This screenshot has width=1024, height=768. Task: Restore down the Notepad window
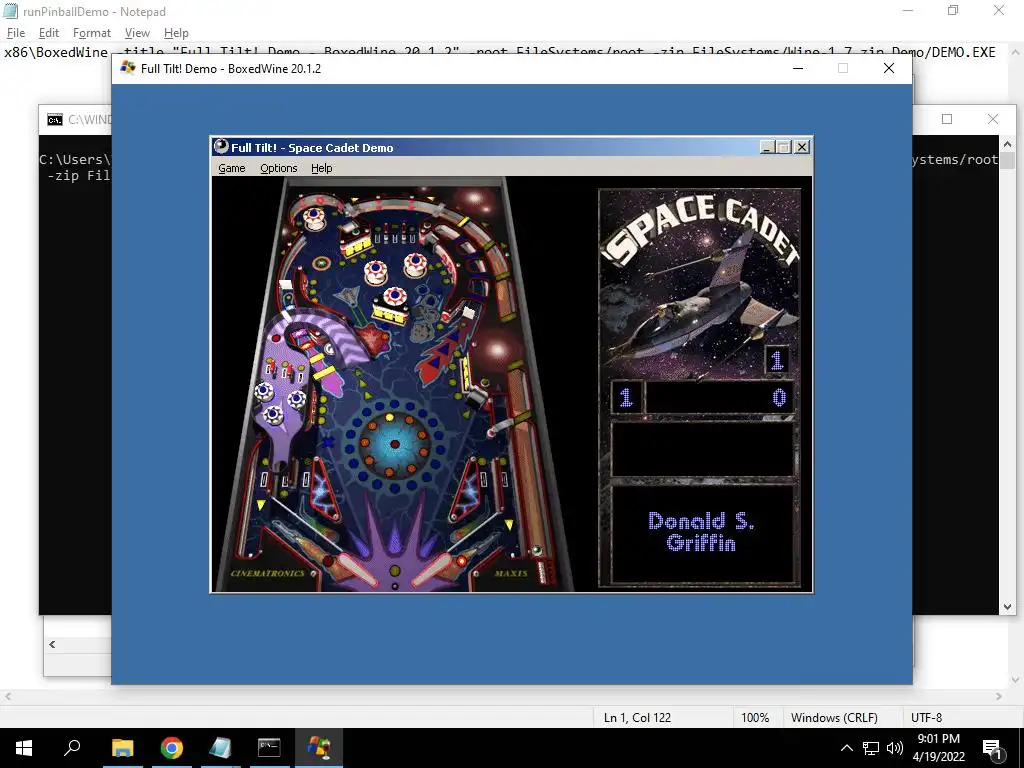(953, 10)
